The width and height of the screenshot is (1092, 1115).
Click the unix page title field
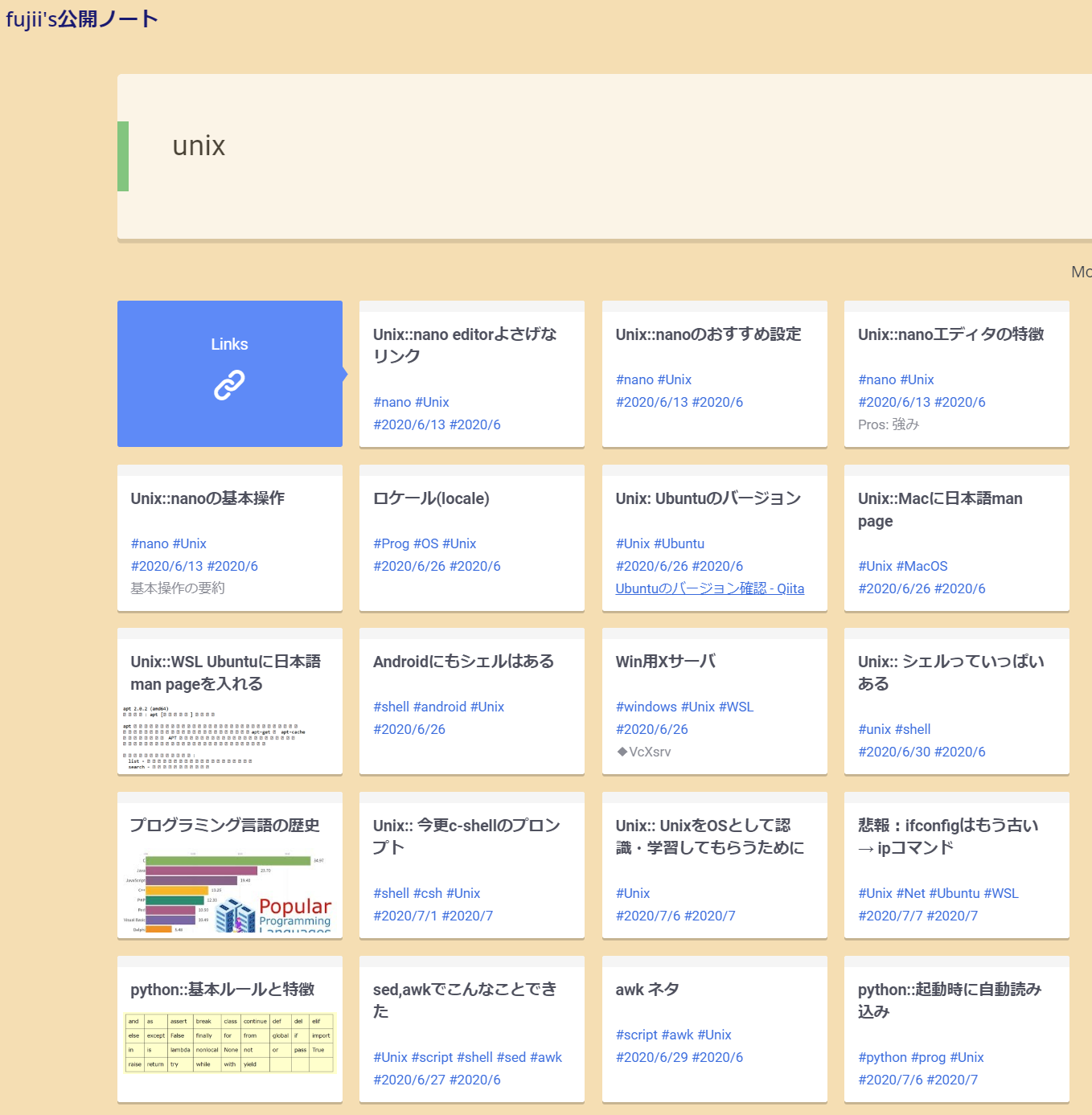point(199,146)
